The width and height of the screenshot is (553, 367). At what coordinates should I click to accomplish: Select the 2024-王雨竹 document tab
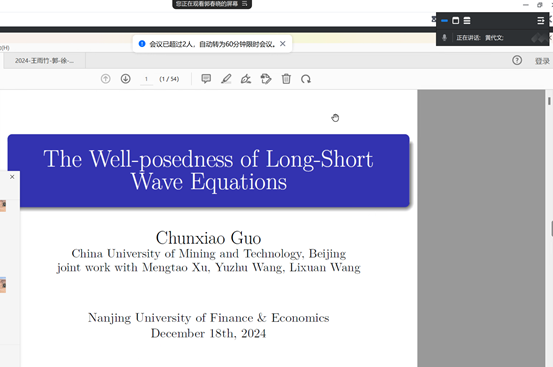(44, 61)
